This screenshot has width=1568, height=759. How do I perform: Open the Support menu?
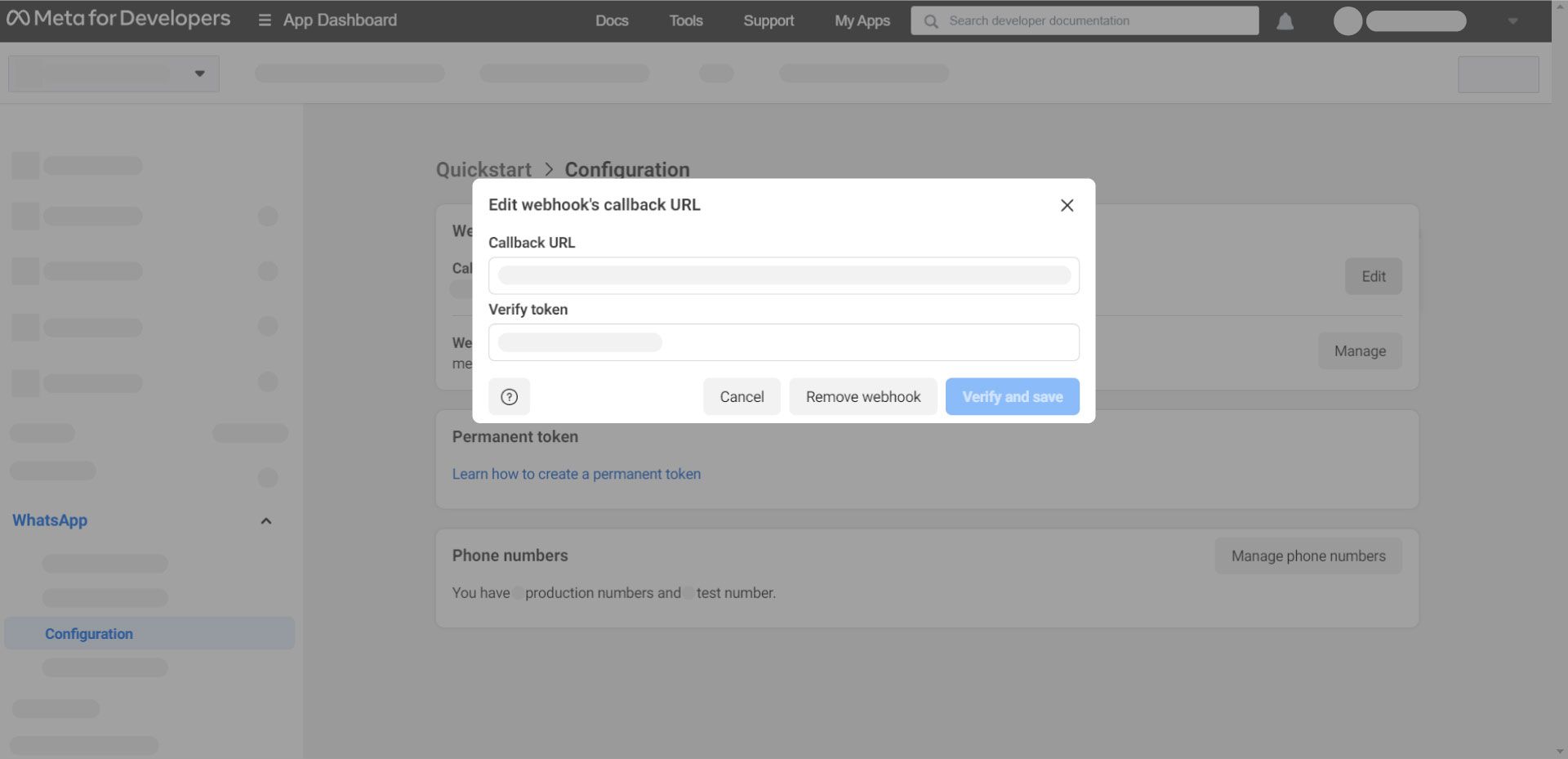click(768, 20)
